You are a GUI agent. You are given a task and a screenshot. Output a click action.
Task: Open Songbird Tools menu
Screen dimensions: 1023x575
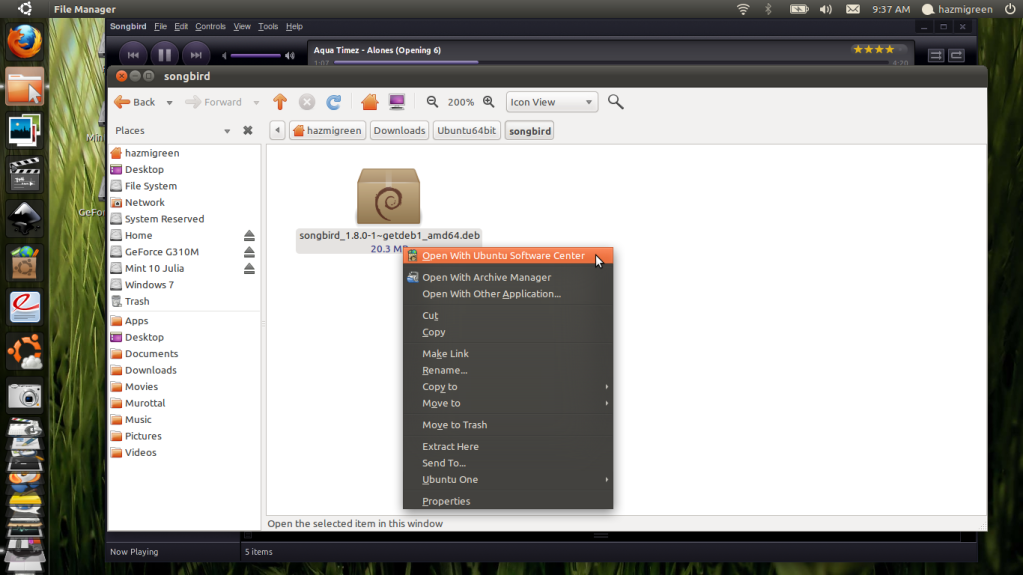pos(267,27)
